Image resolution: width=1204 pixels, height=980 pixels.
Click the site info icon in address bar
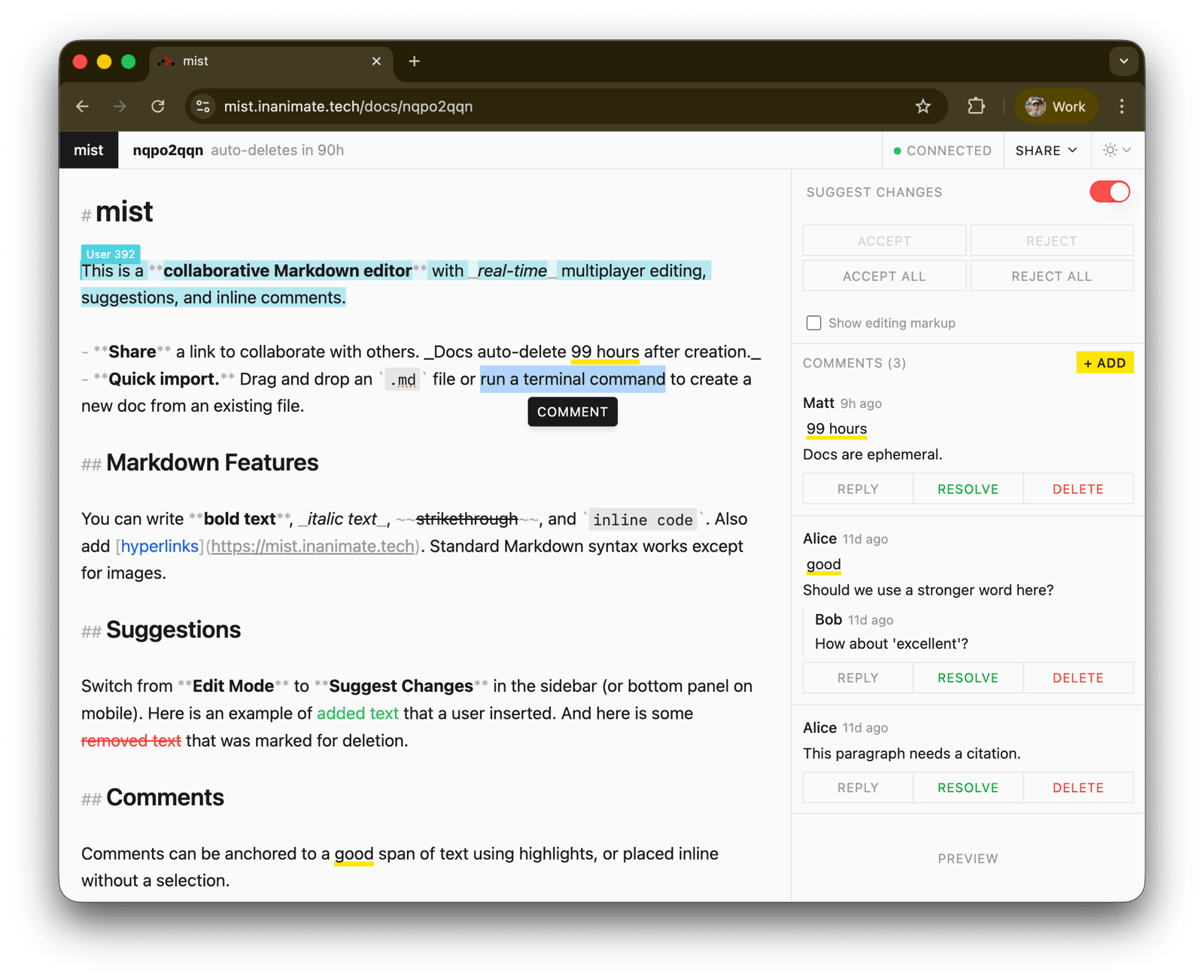(203, 107)
